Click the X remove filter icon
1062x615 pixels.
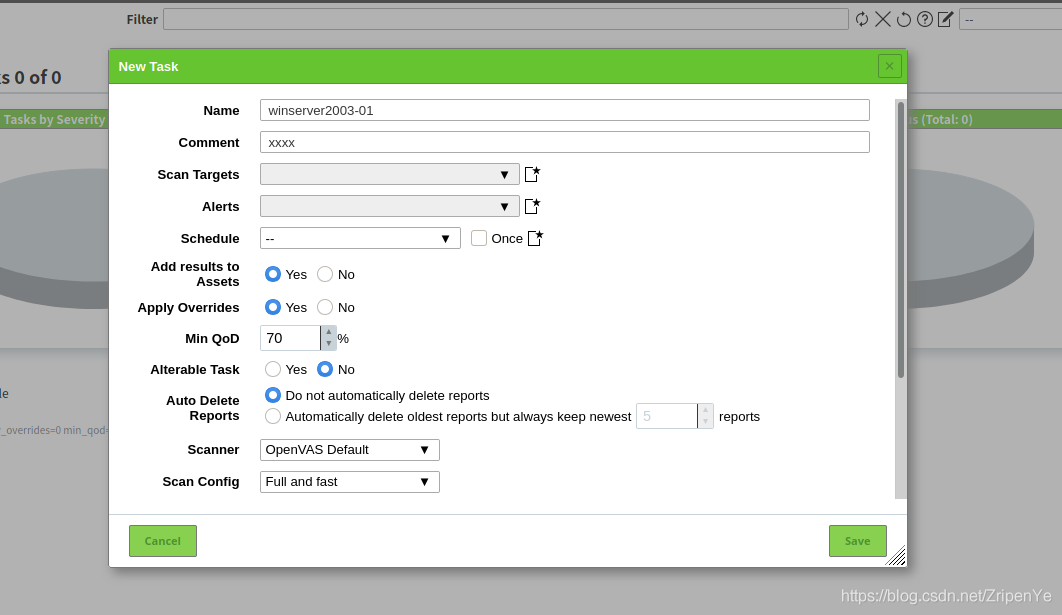(x=883, y=19)
